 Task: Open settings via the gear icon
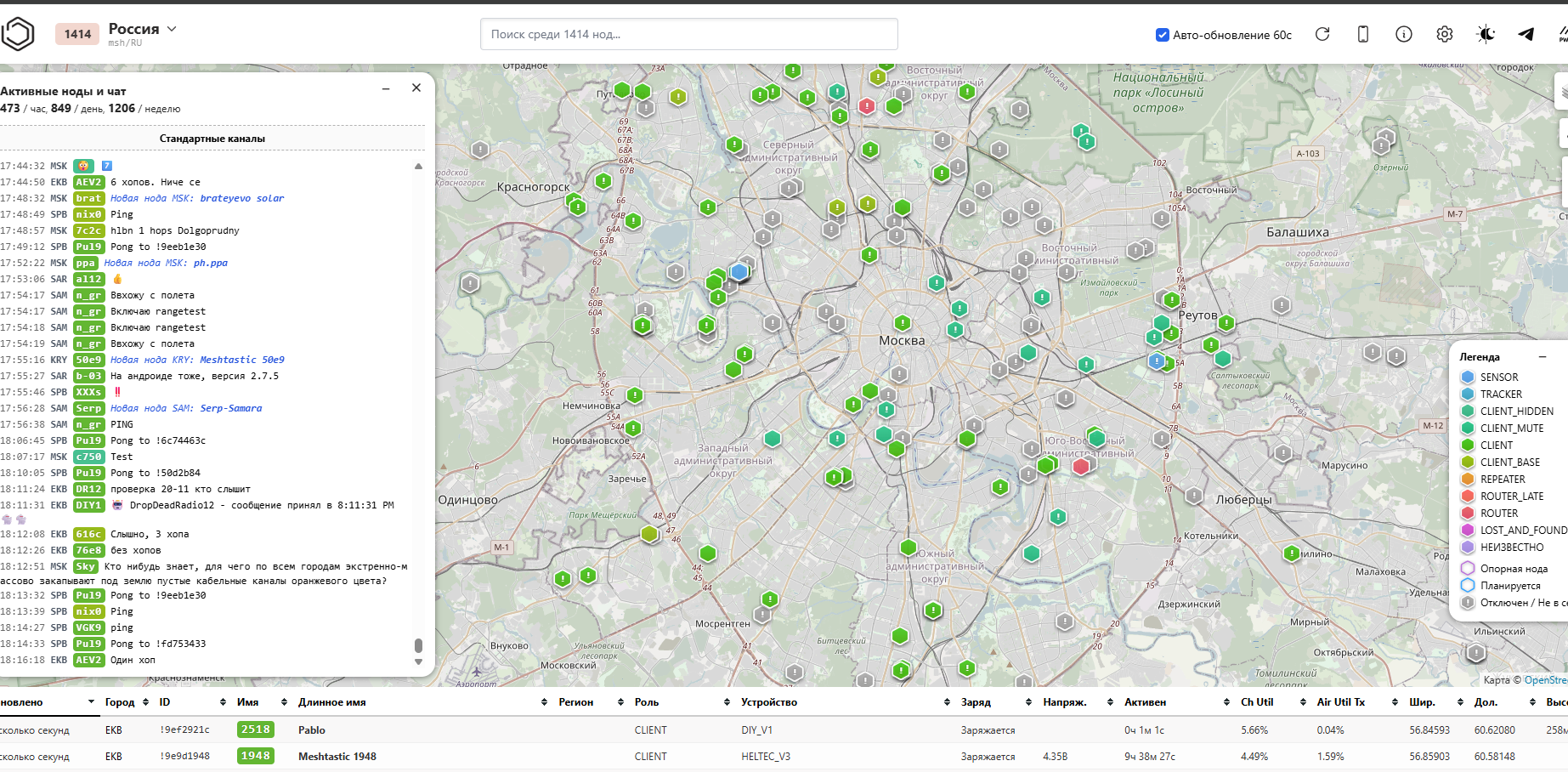[1445, 34]
